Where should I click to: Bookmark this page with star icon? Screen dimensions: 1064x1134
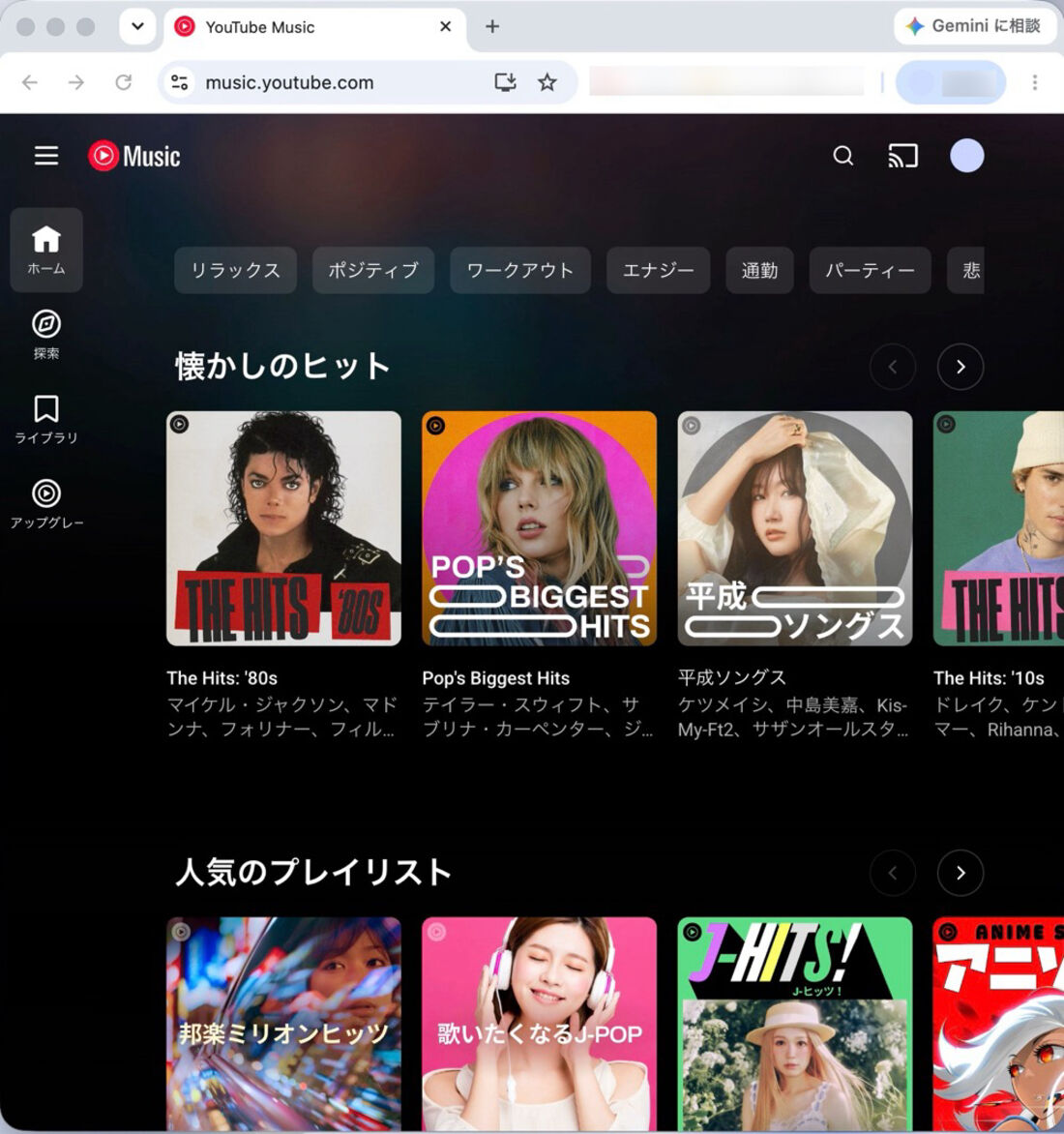[547, 81]
